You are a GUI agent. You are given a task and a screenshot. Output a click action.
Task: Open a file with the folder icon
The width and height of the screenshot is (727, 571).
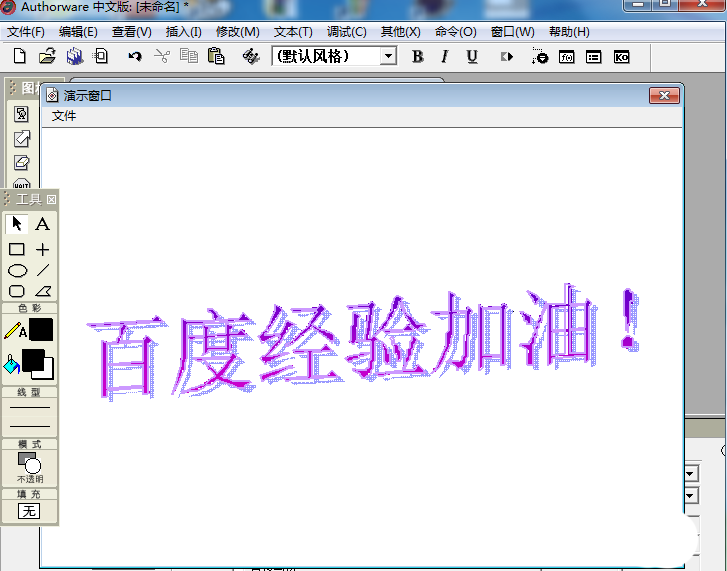coord(47,56)
